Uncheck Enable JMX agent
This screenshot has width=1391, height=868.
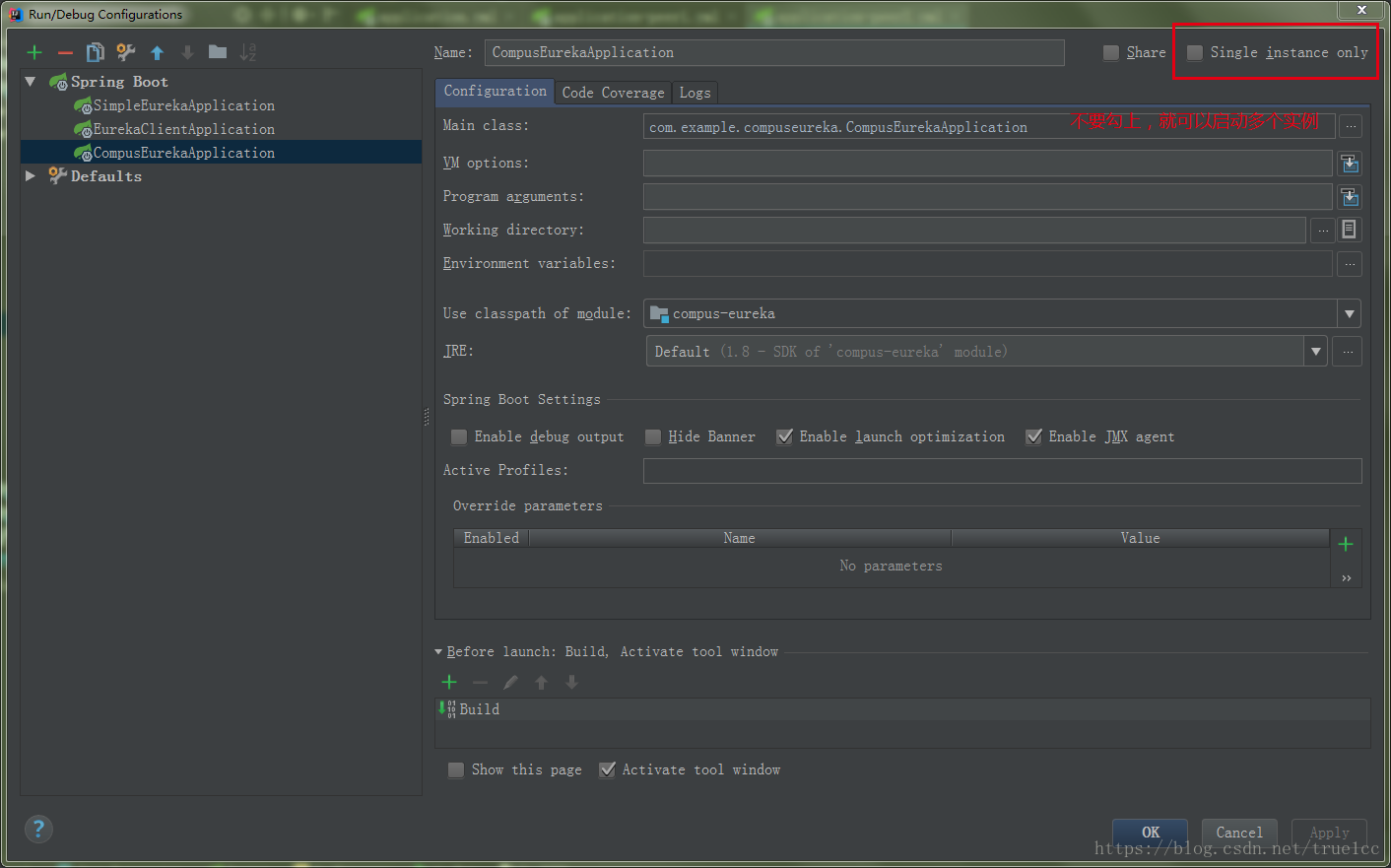[x=1033, y=436]
